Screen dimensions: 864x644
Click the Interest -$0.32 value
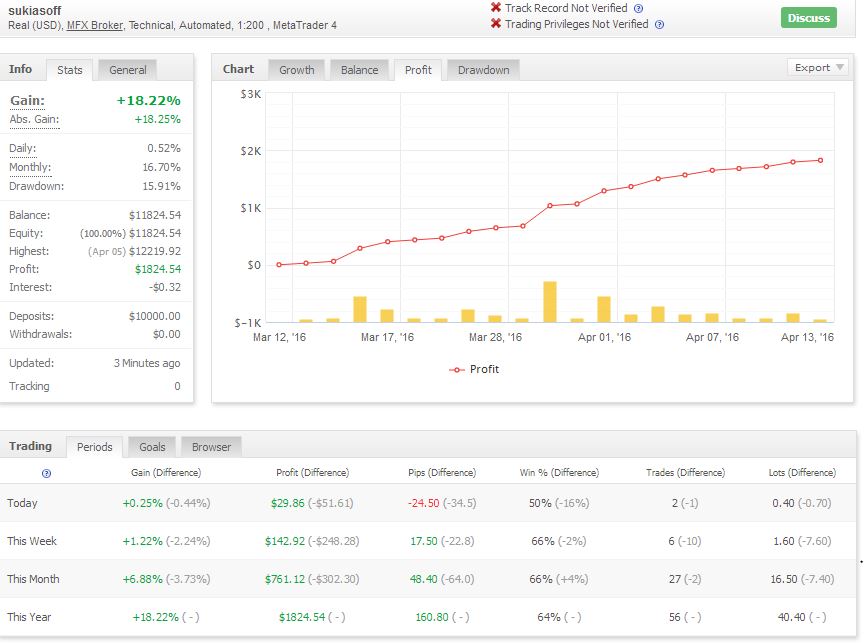point(165,288)
